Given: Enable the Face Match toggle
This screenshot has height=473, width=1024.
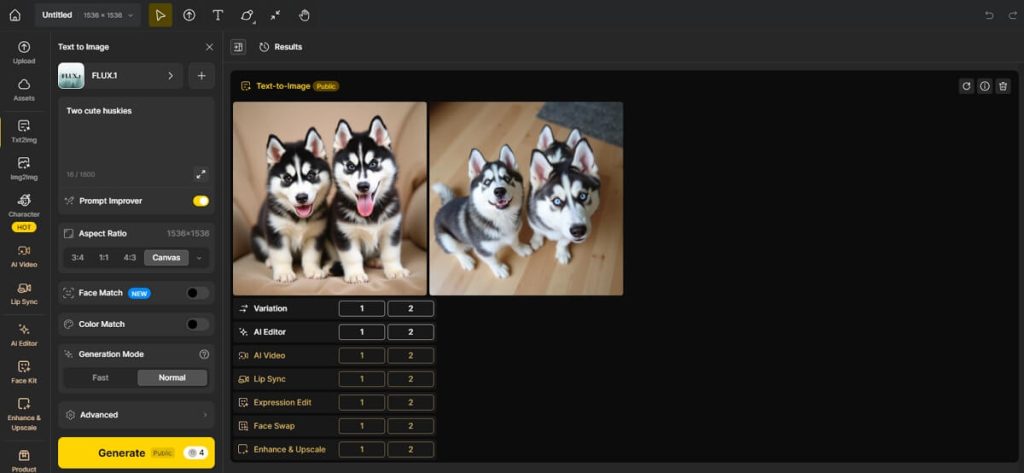Looking at the screenshot, I should 198,293.
